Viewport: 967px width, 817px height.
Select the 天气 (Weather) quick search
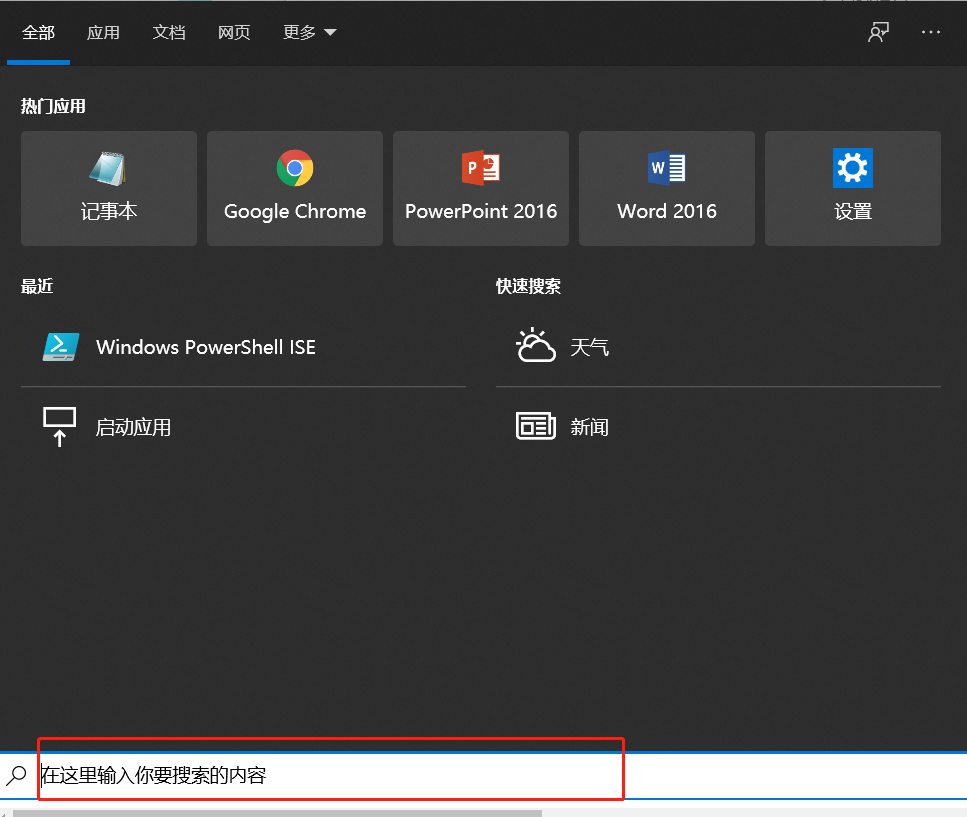pos(589,347)
